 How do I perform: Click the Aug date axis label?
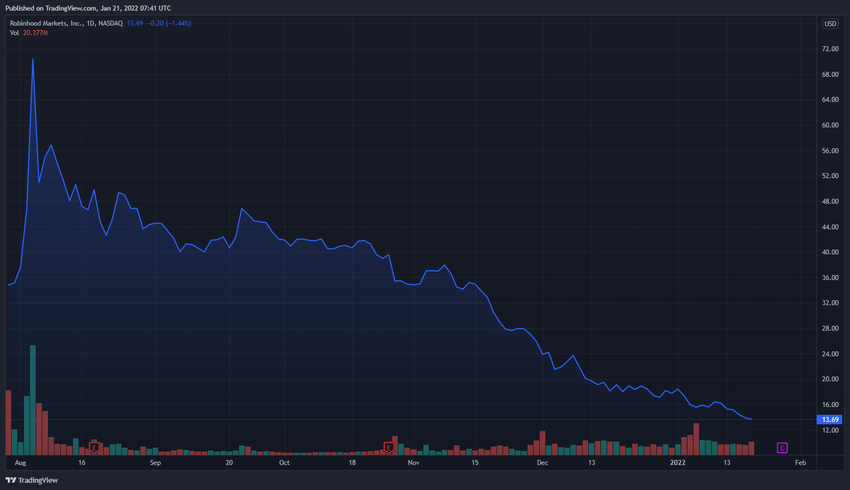coord(20,463)
